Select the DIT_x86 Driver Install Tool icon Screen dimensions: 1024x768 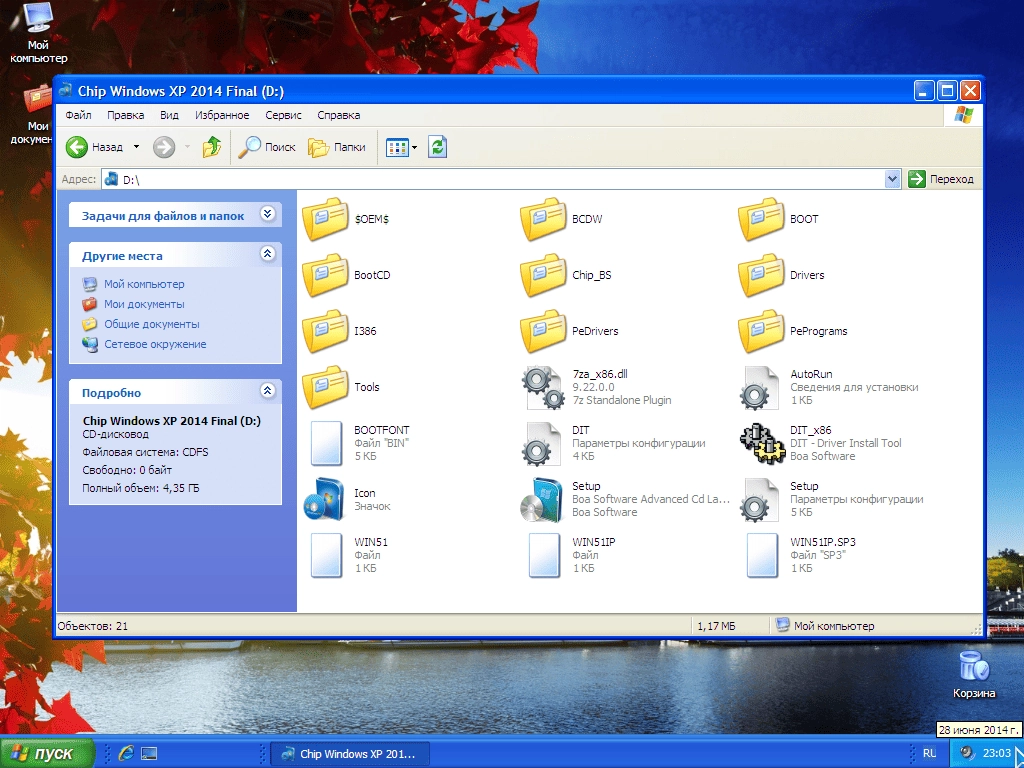(762, 443)
